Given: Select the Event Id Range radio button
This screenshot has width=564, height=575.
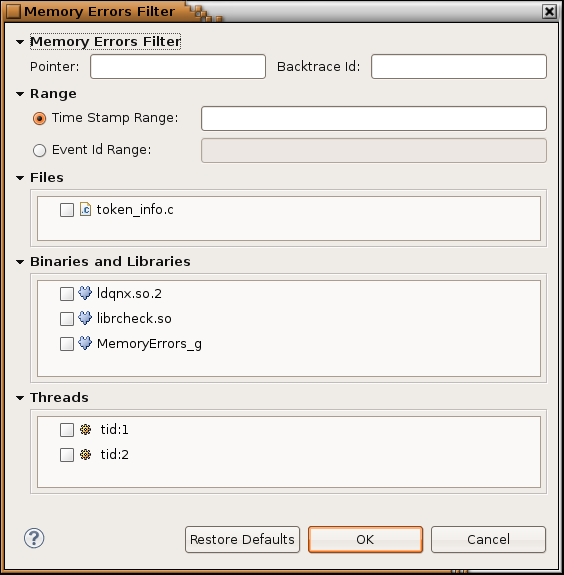Looking at the screenshot, I should (39, 150).
